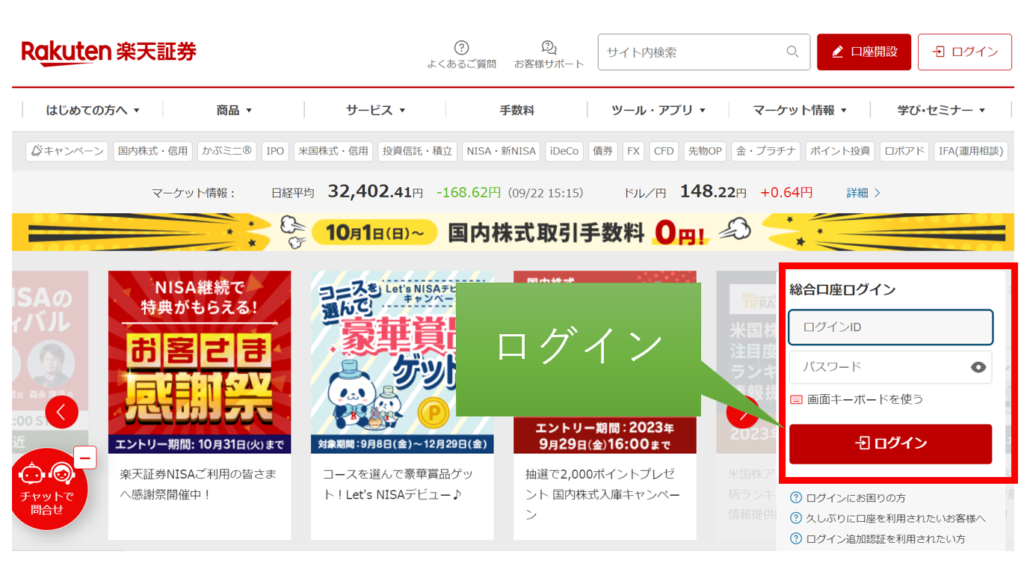1024x569 pixels.
Task: Expand ツール・アプリ menu
Action: coord(658,110)
